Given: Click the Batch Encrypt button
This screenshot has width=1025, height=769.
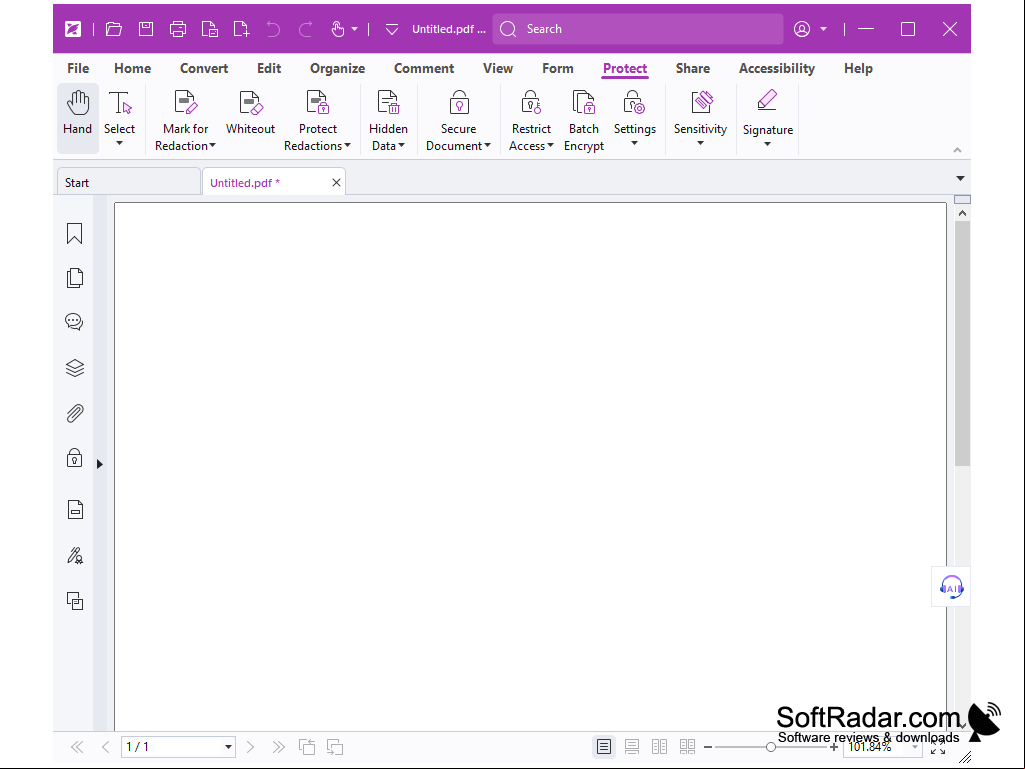Looking at the screenshot, I should 584,120.
